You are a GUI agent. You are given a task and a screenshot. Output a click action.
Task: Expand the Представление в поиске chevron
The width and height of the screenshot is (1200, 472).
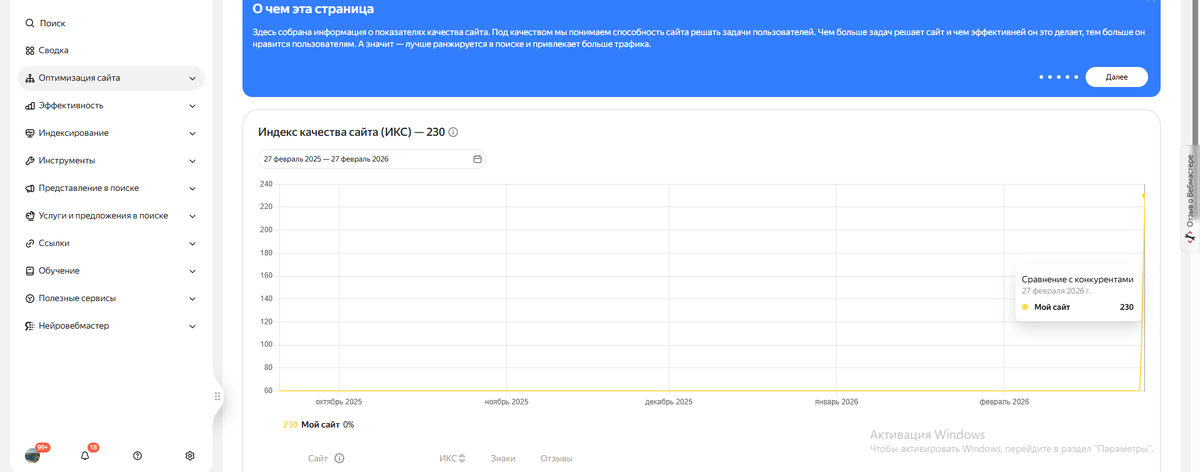coord(192,188)
